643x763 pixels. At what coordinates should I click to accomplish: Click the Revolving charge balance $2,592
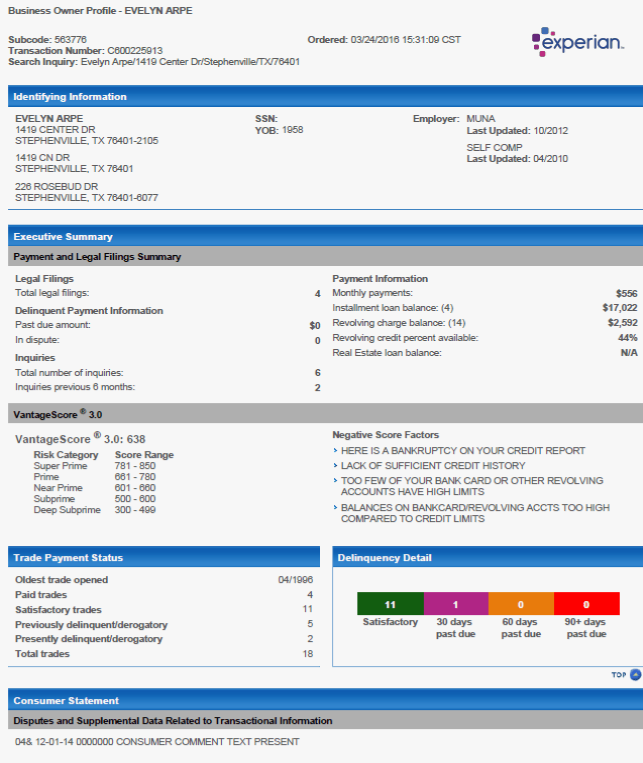coord(623,323)
